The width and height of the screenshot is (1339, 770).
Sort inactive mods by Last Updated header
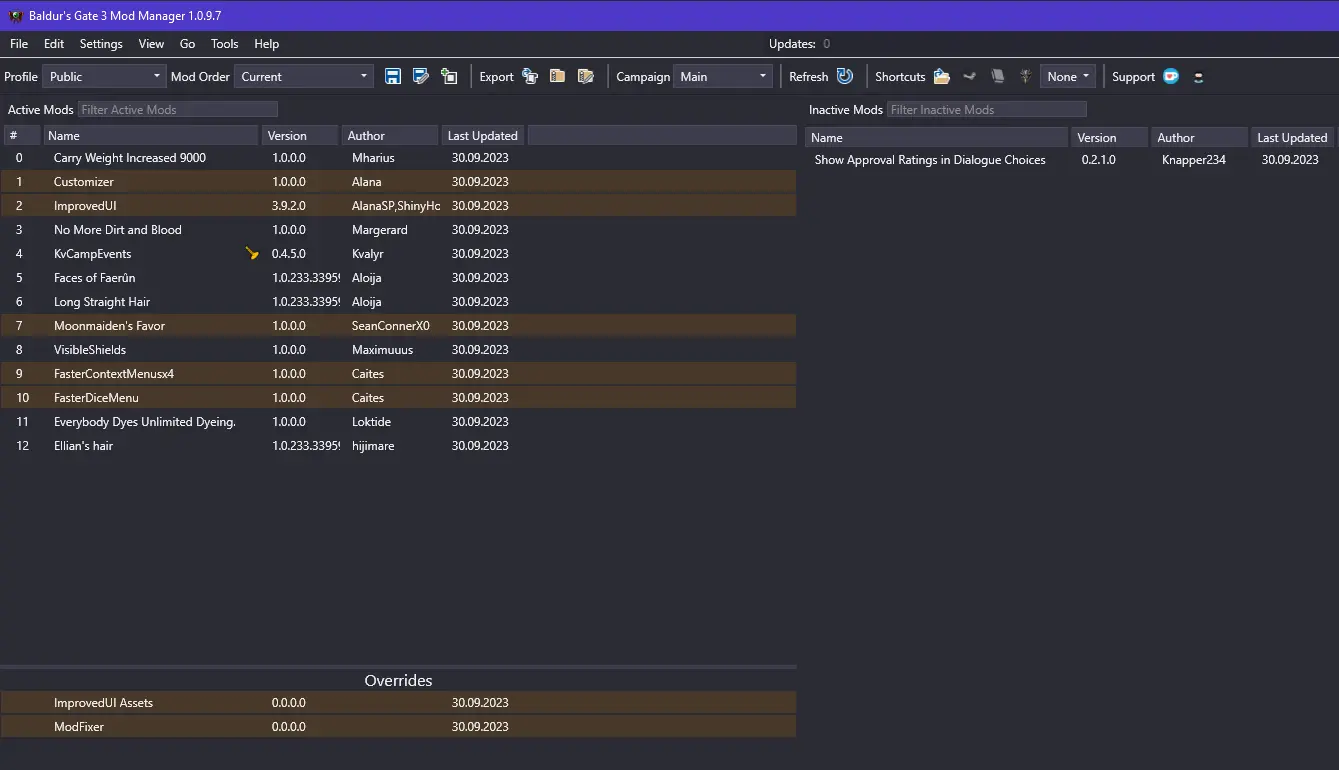click(x=1292, y=137)
